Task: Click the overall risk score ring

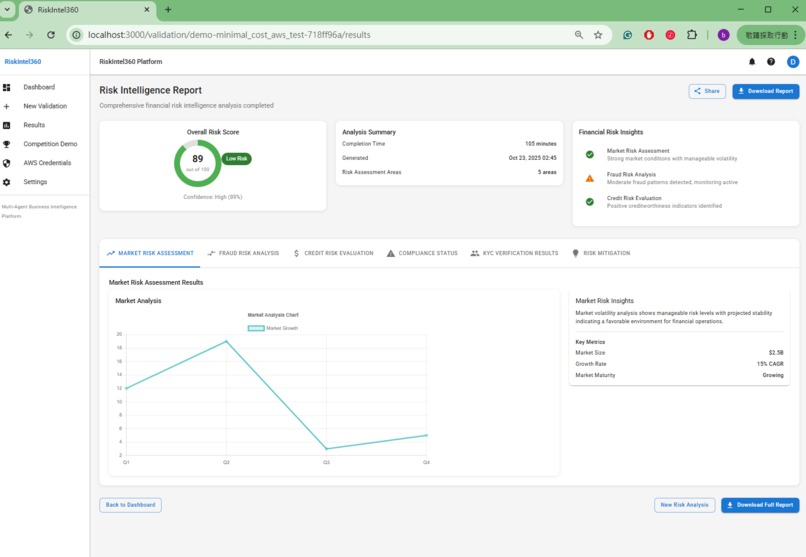Action: pyautogui.click(x=197, y=163)
